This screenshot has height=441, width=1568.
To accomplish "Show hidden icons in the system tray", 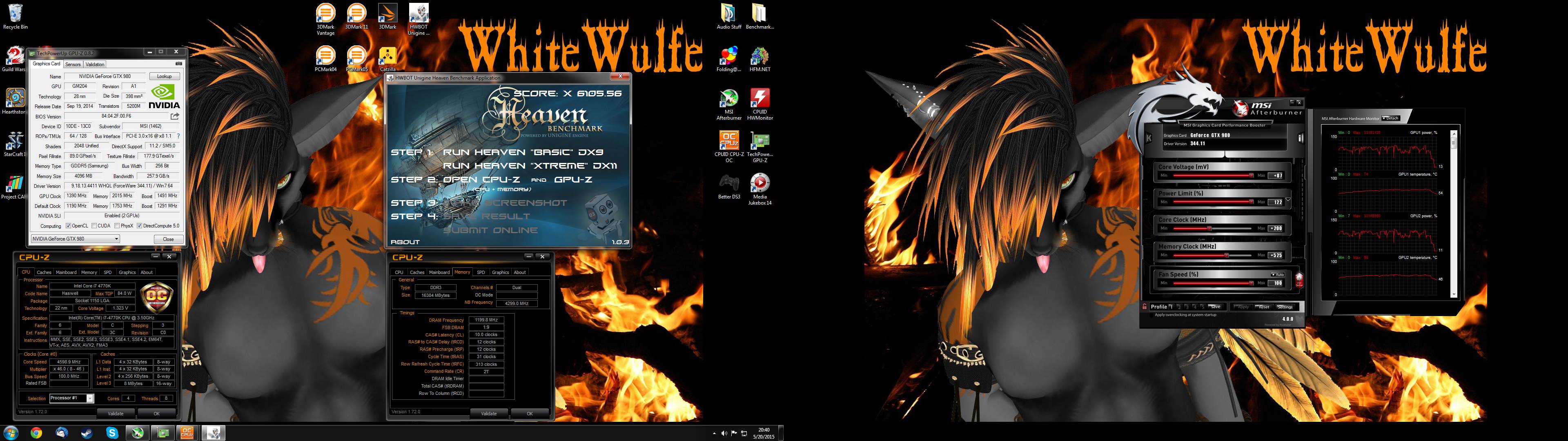I will pos(714,434).
